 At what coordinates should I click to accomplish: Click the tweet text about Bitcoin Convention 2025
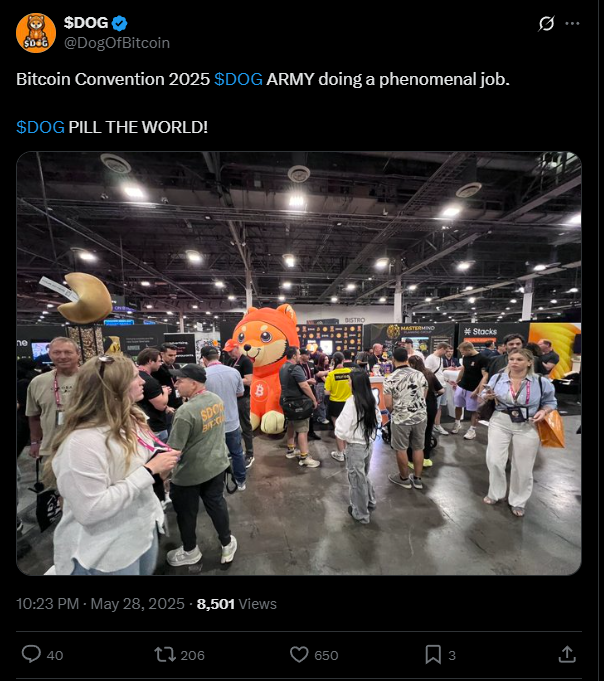263,103
